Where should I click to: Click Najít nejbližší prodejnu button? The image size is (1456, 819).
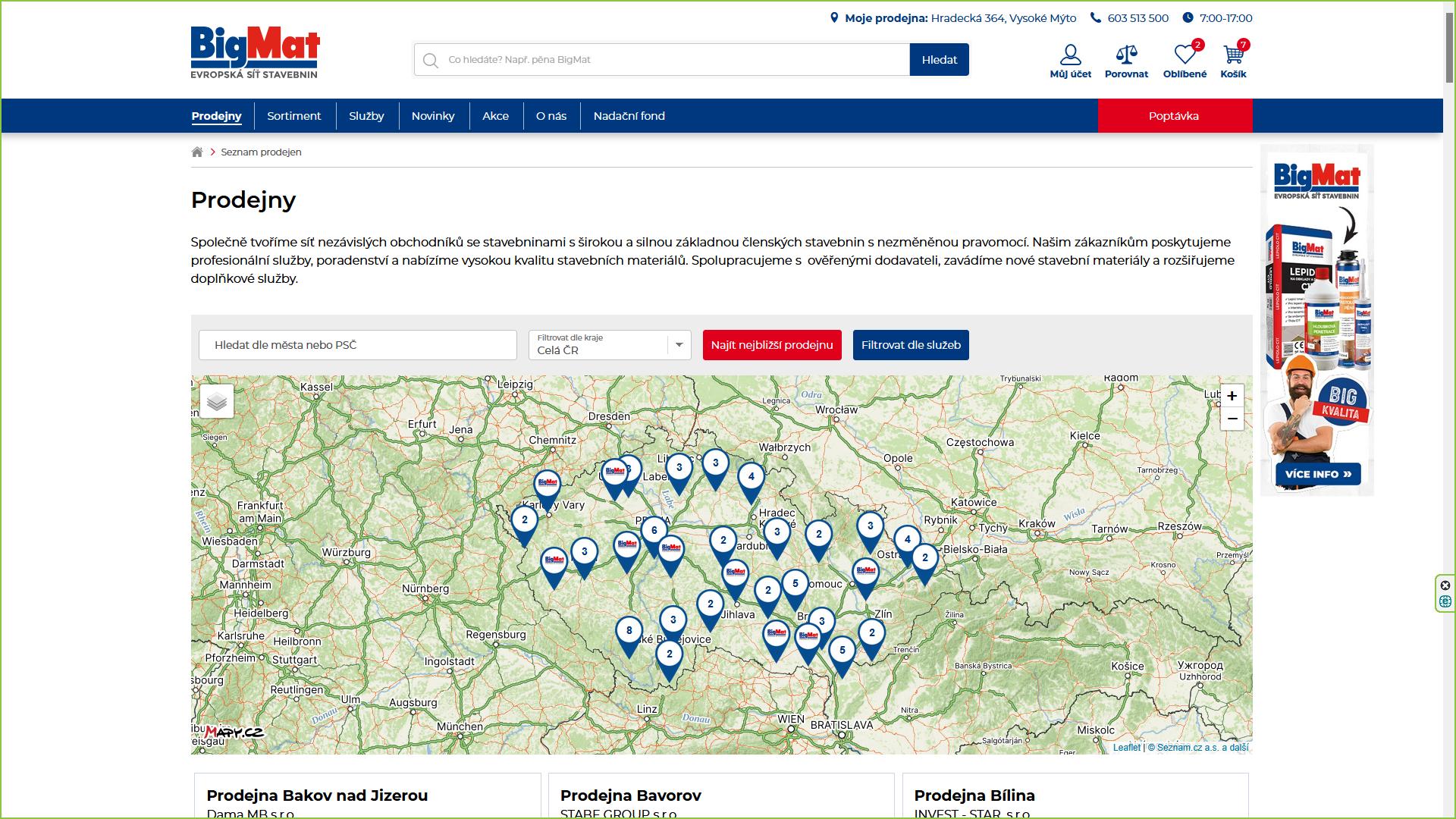click(772, 345)
